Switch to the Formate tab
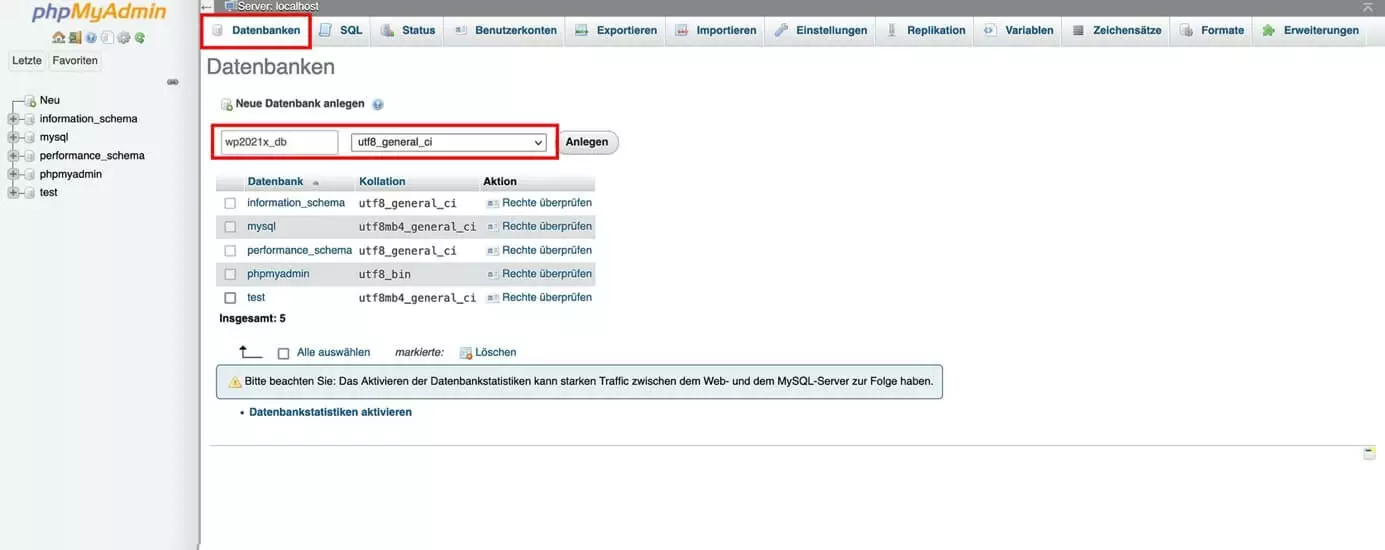This screenshot has height=550, width=1385. click(x=1212, y=30)
